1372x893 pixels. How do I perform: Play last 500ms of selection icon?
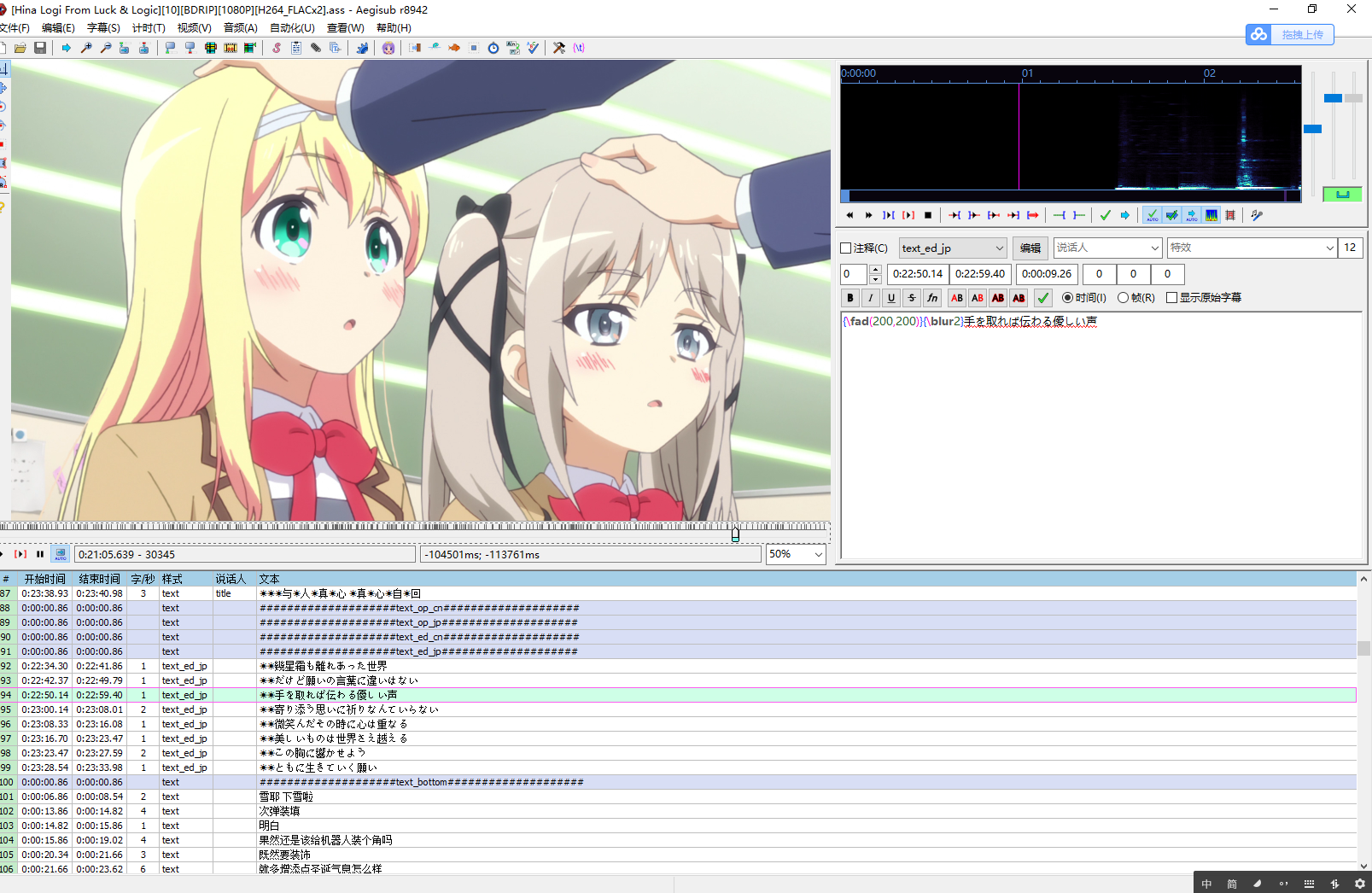[1013, 215]
